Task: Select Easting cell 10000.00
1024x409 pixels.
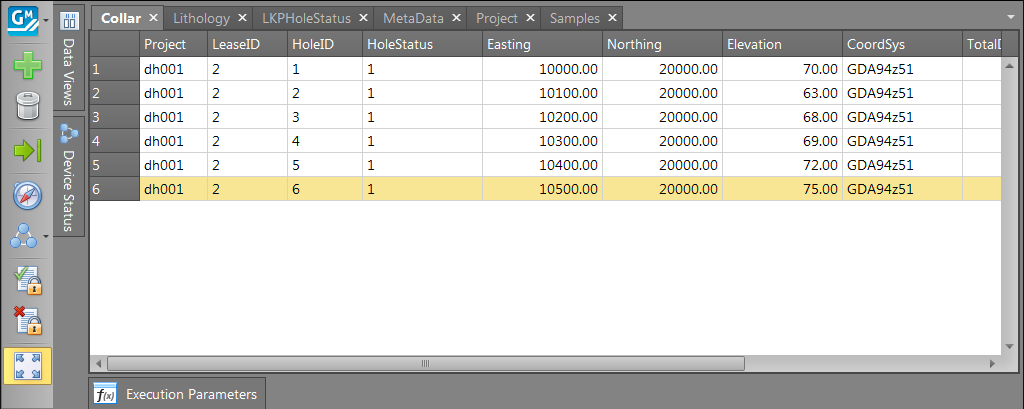Action: (x=542, y=69)
